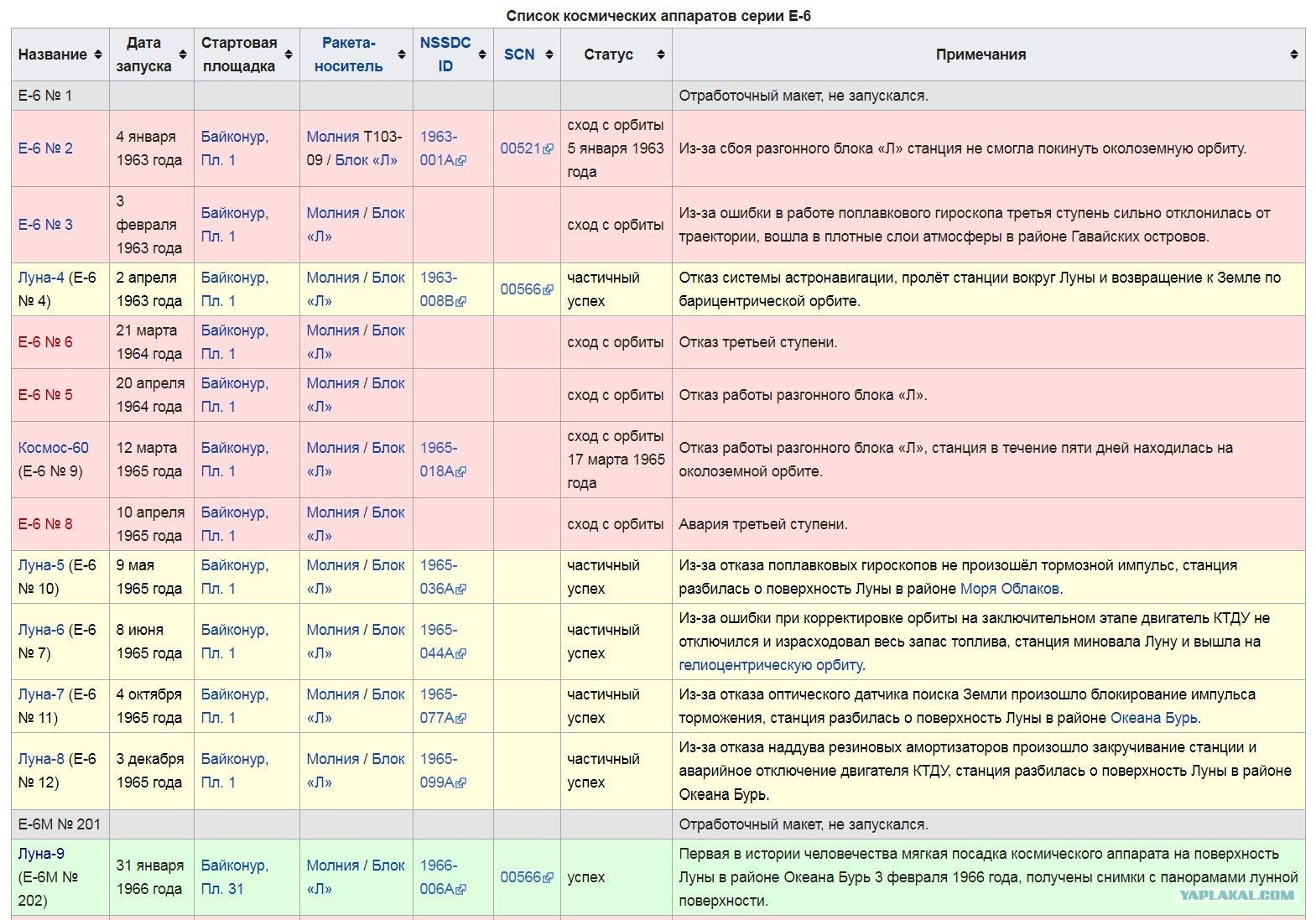
Task: Sort by Ракета-носитель column arrows
Action: (402, 55)
